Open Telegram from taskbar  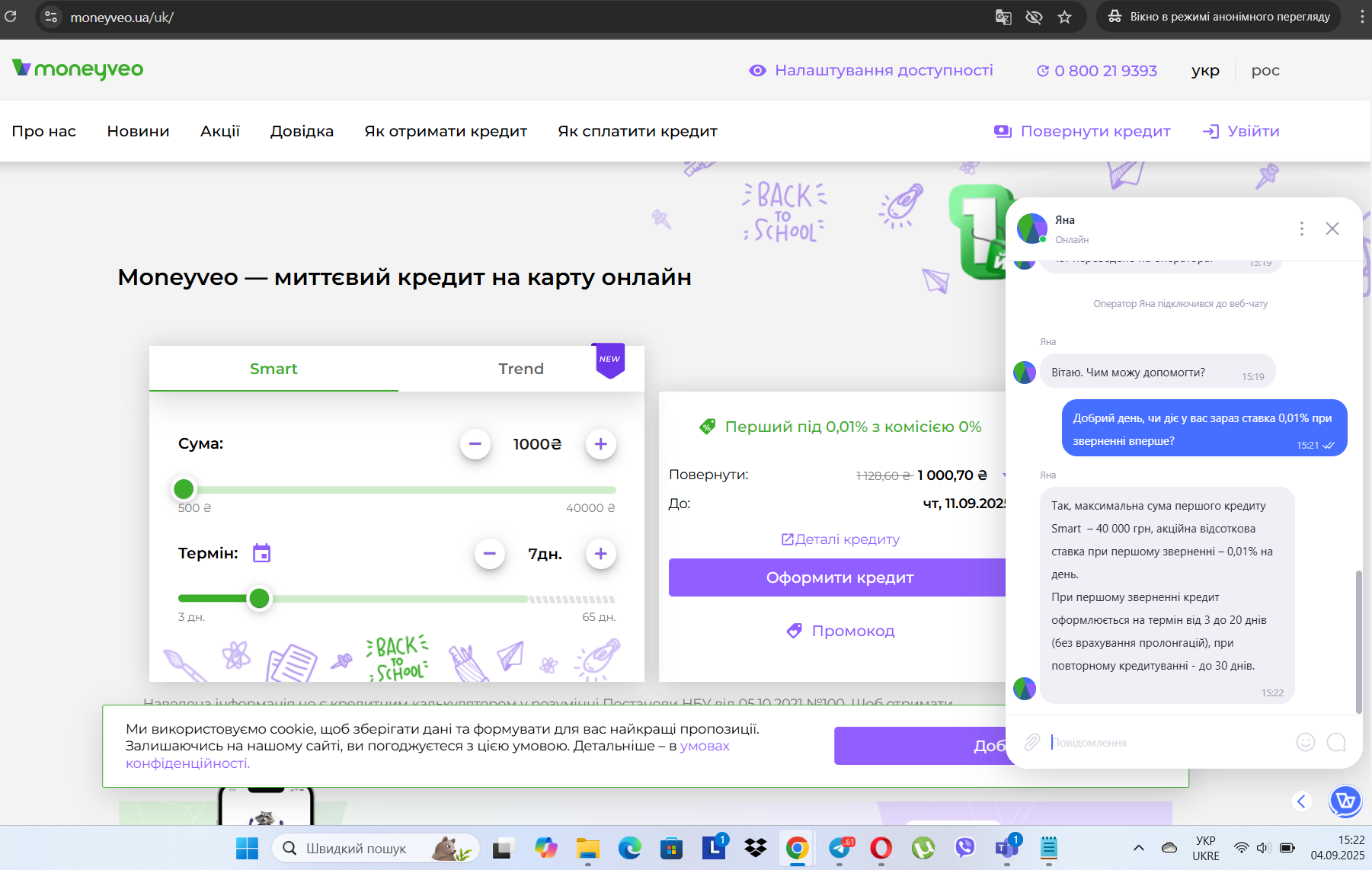tap(840, 848)
